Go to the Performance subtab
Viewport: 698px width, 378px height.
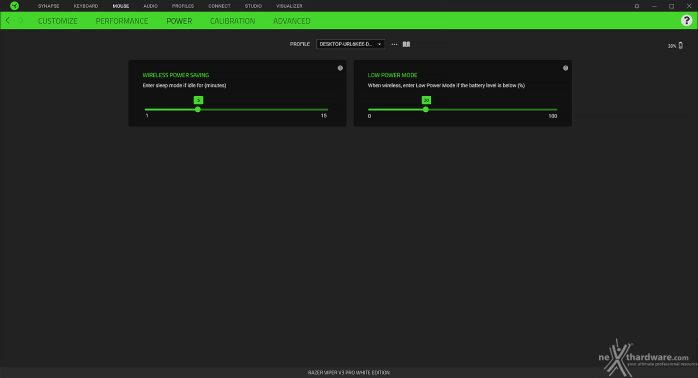click(x=122, y=21)
